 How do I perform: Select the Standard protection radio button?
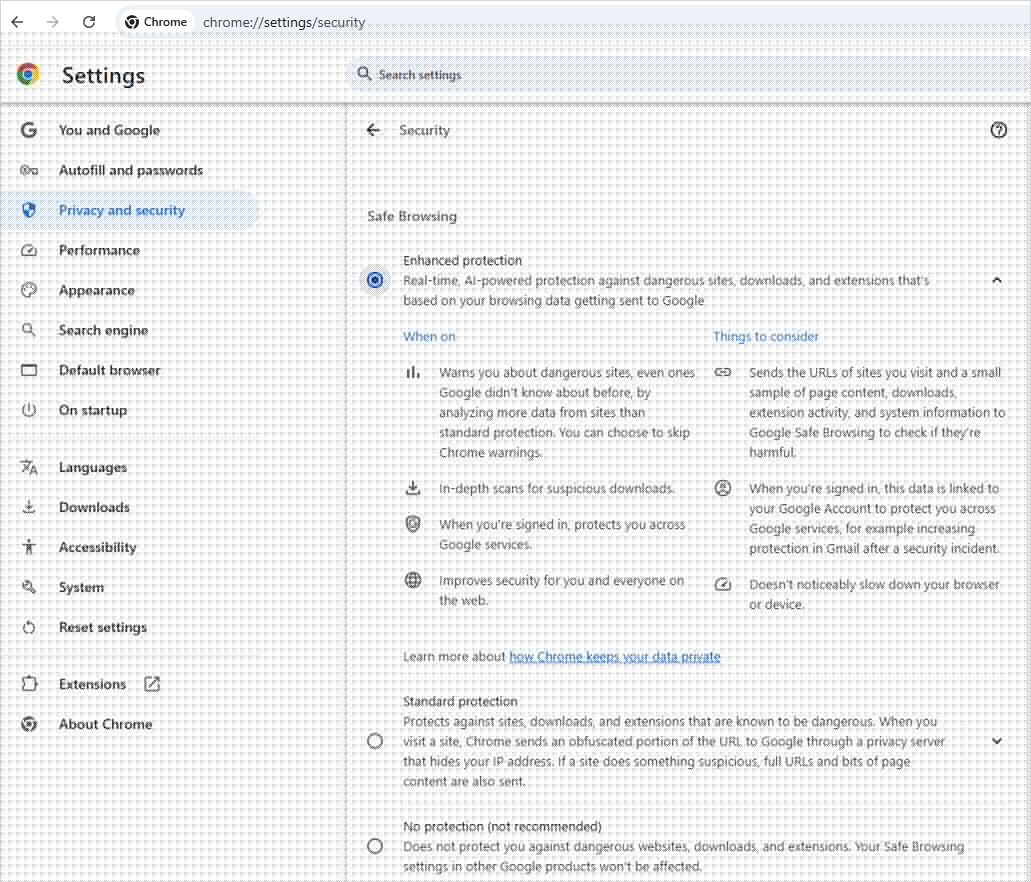coord(375,741)
